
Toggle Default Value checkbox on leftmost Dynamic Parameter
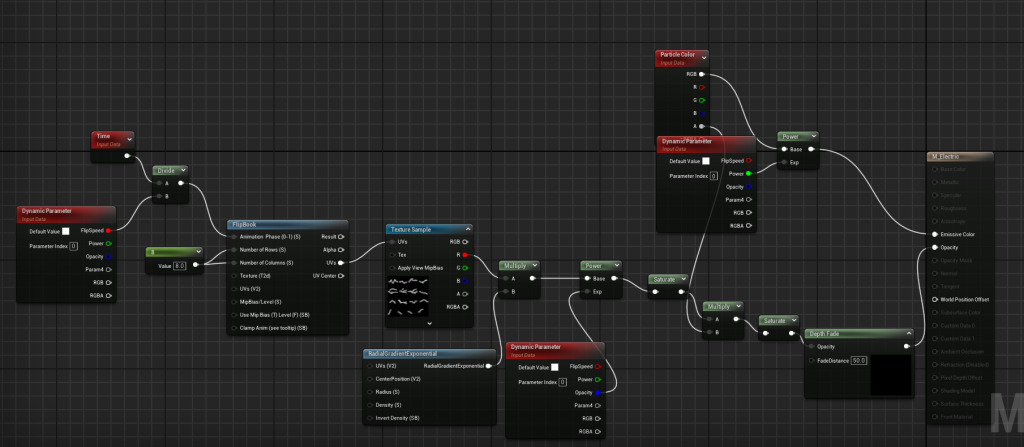66,231
